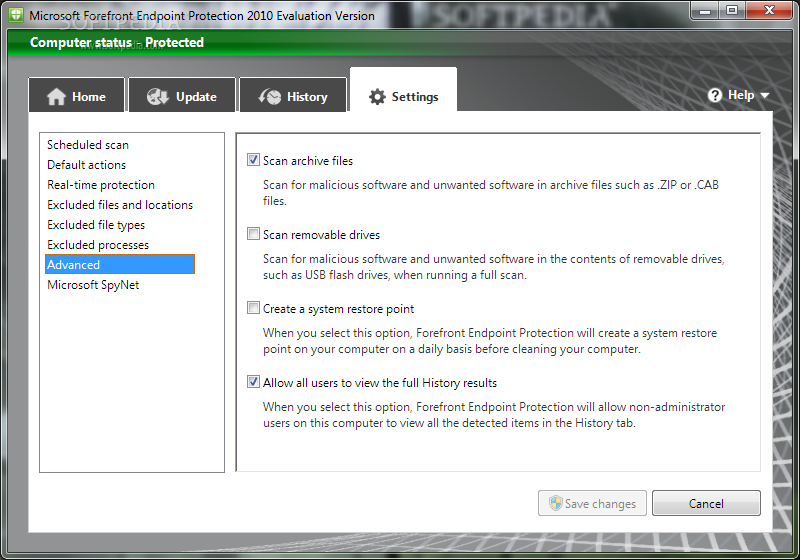Enable Scan removable drives checkbox
The image size is (800, 560).
point(253,234)
